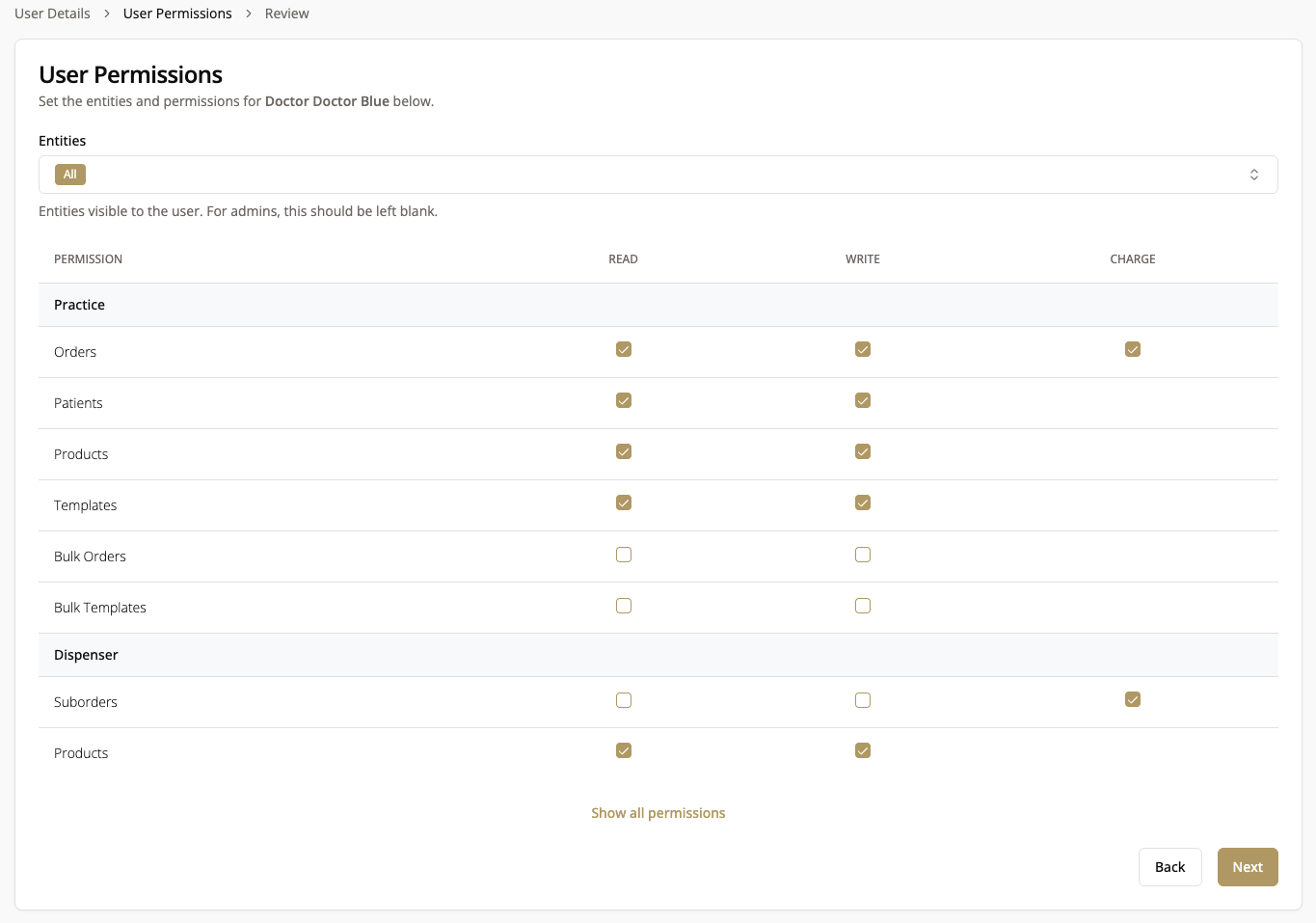The width and height of the screenshot is (1316, 923).
Task: Toggle Patients Write checkbox
Action: (x=863, y=400)
